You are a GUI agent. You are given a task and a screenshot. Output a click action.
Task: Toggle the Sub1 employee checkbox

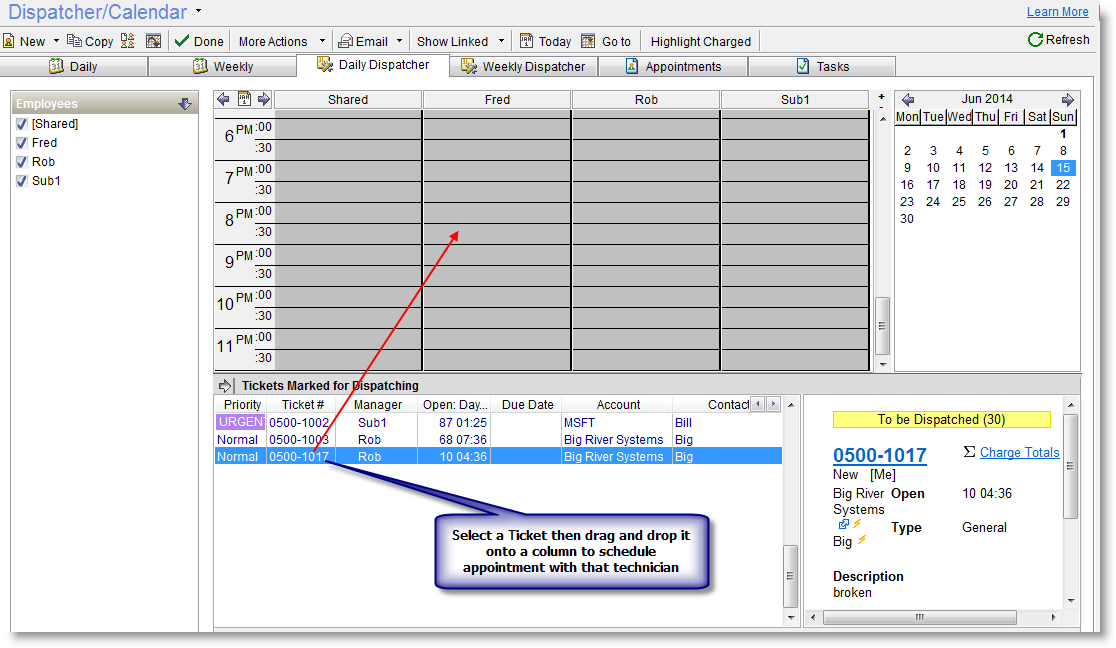(x=21, y=180)
